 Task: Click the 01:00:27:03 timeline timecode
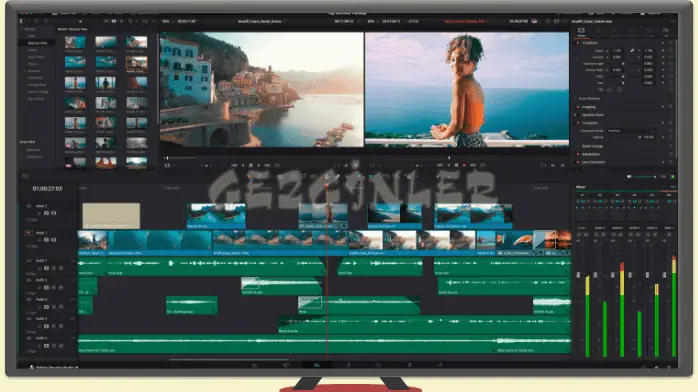pyautogui.click(x=47, y=189)
